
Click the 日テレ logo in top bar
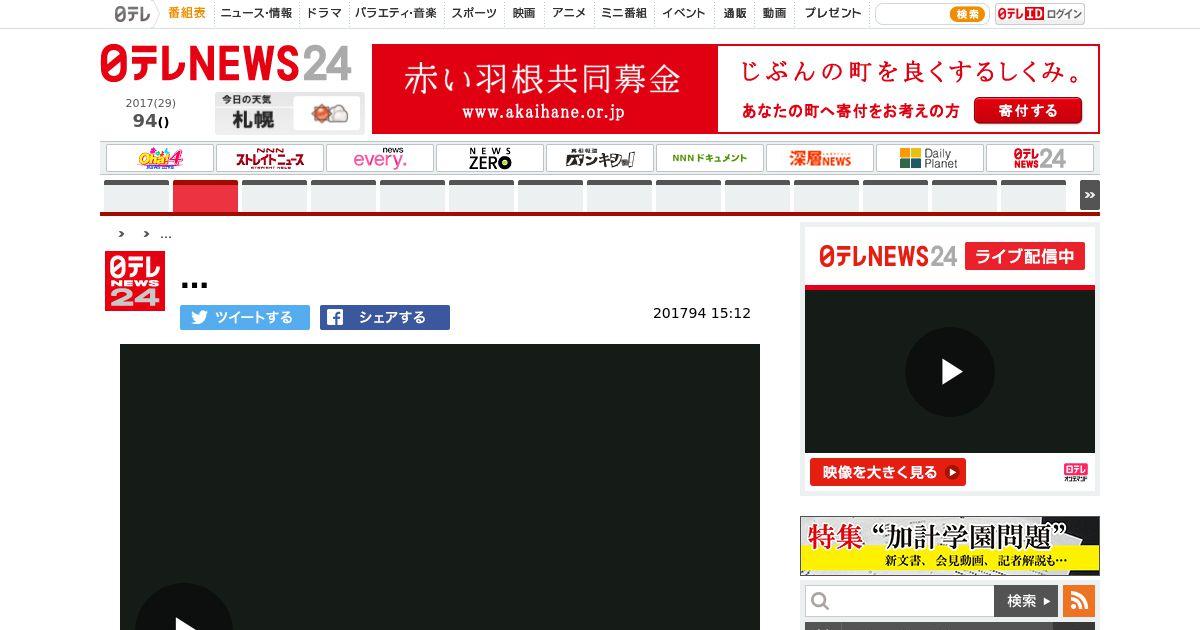tap(132, 14)
